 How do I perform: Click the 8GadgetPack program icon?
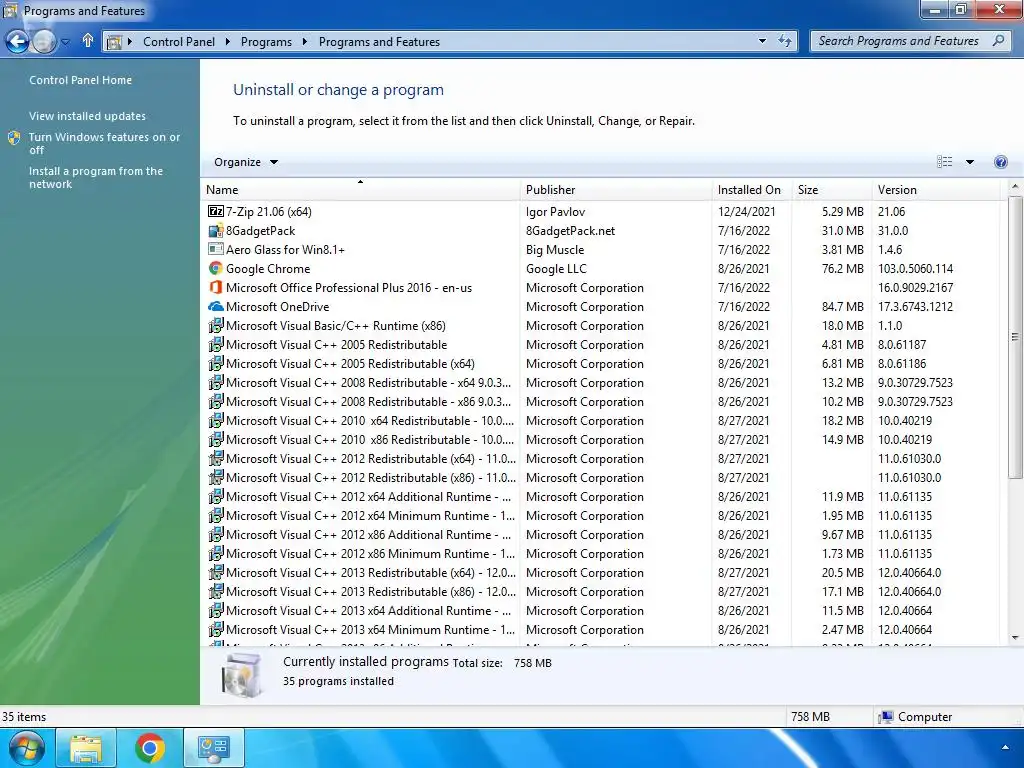point(216,231)
